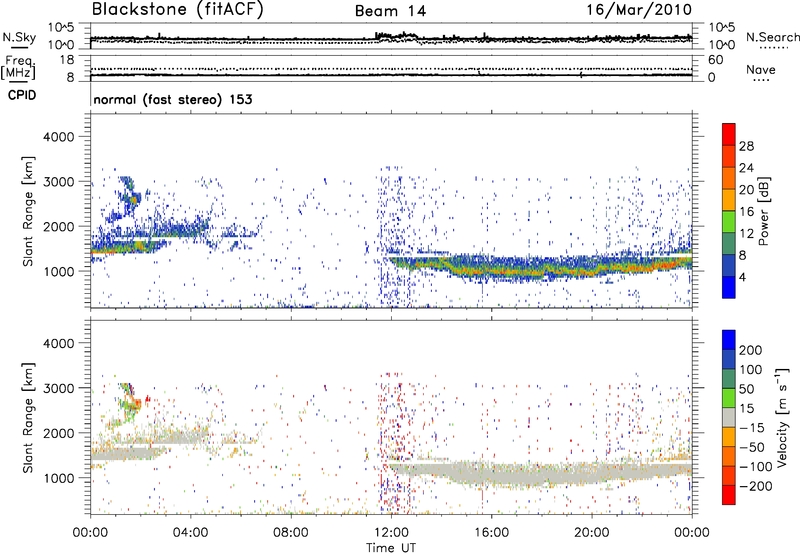800x554 pixels.
Task: Click the 4000 tick on power panel
Action: coord(58,137)
